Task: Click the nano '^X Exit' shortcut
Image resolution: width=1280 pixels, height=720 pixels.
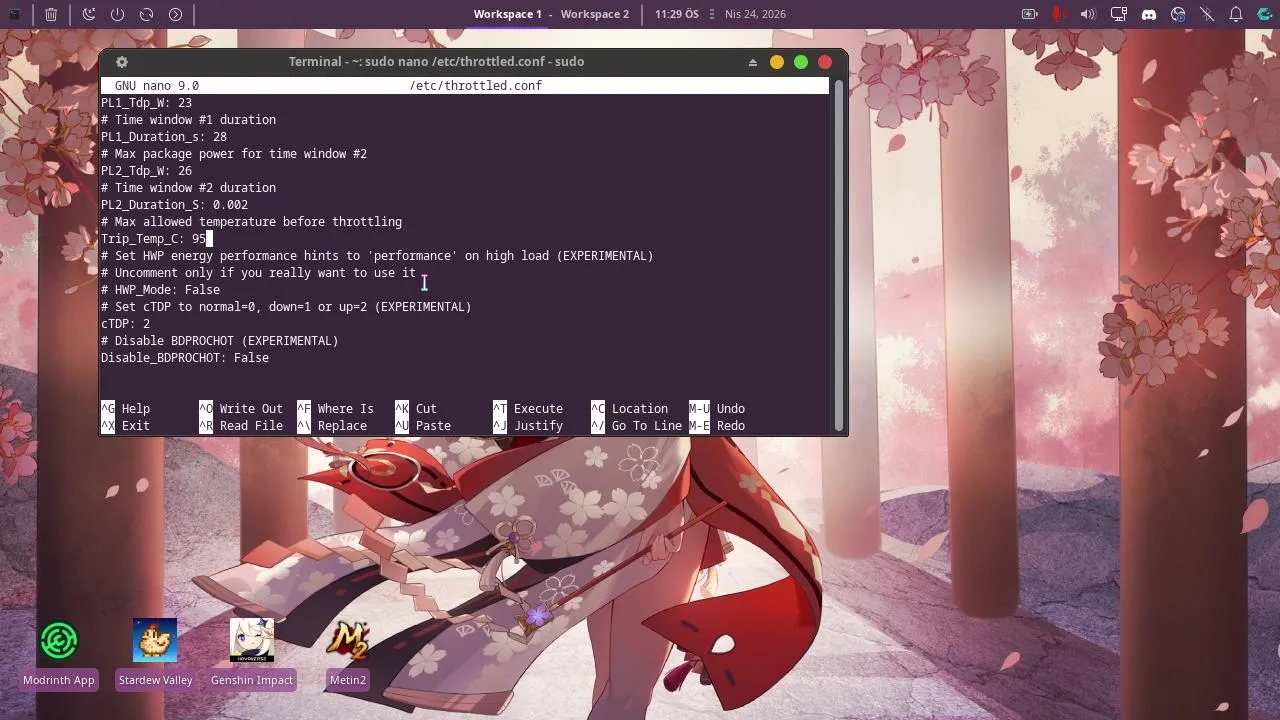Action: point(125,426)
